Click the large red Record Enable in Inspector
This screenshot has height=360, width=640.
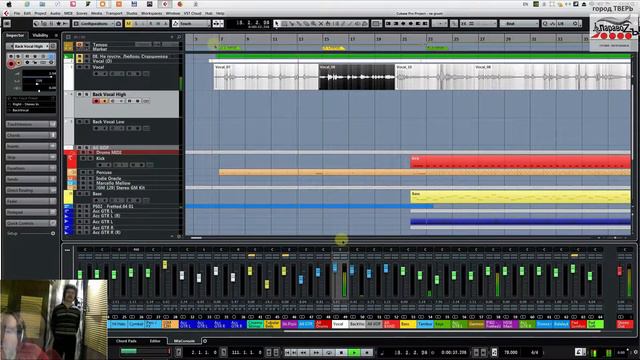tap(11, 64)
